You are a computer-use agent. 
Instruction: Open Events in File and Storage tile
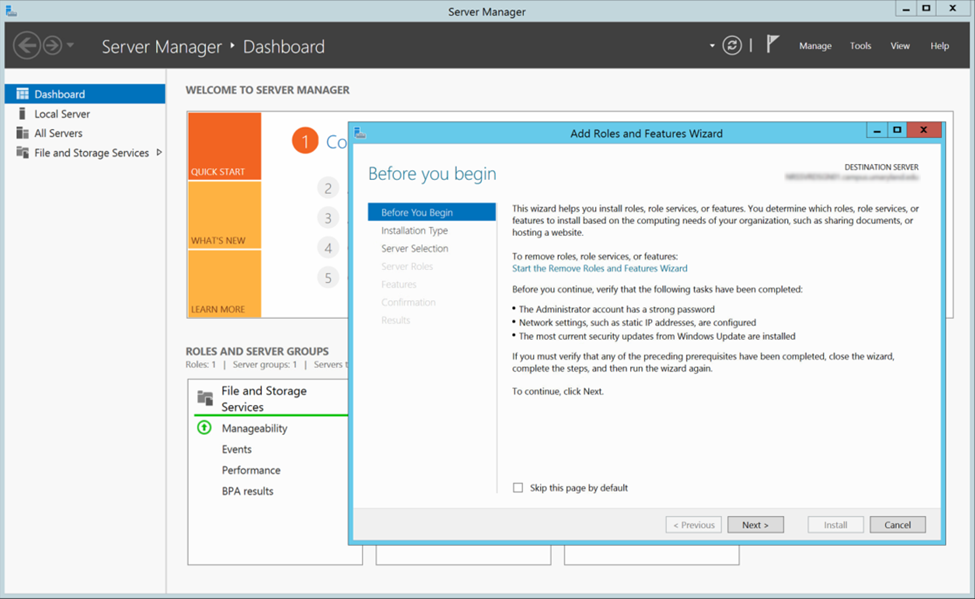[x=237, y=449]
